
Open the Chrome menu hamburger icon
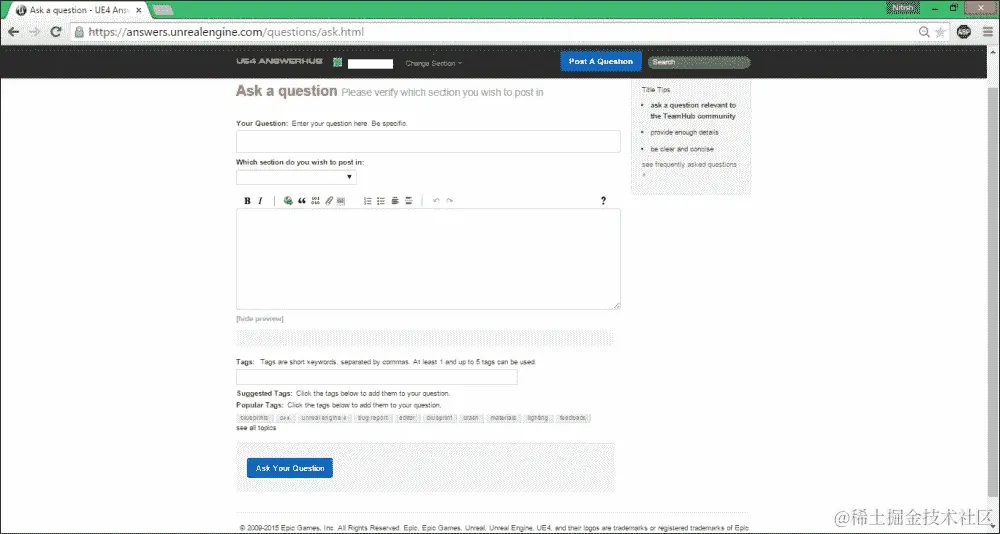coord(987,32)
